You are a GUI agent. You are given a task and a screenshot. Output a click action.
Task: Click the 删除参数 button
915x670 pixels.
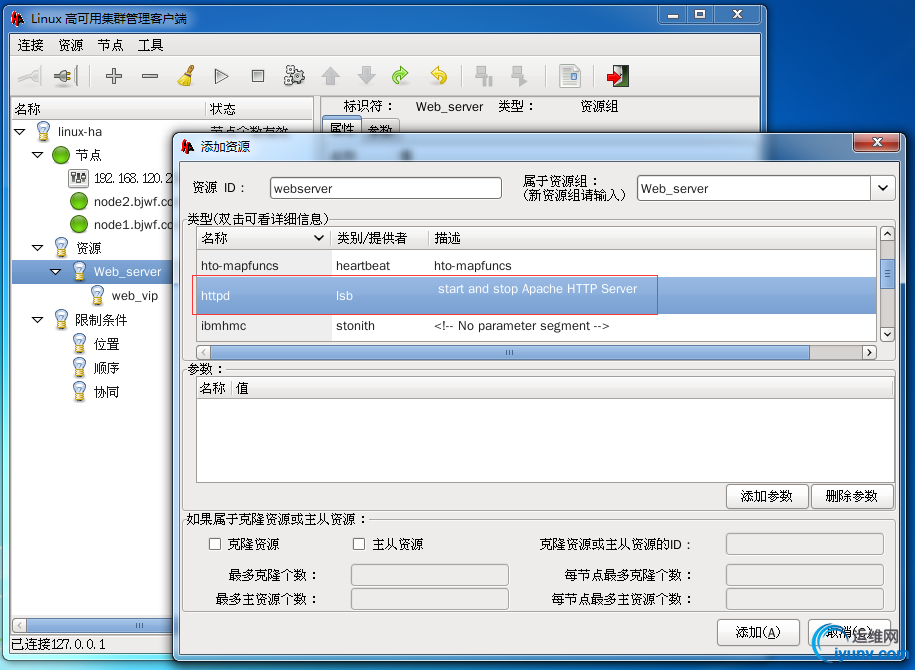click(852, 496)
